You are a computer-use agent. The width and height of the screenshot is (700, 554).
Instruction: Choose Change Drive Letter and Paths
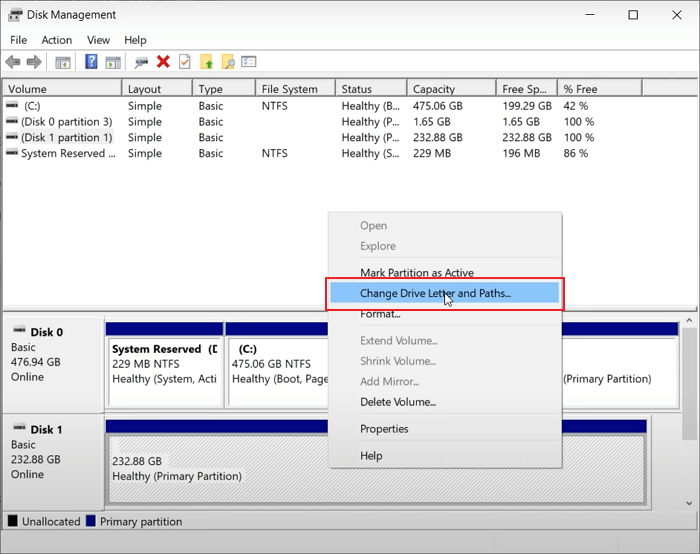(x=435, y=293)
